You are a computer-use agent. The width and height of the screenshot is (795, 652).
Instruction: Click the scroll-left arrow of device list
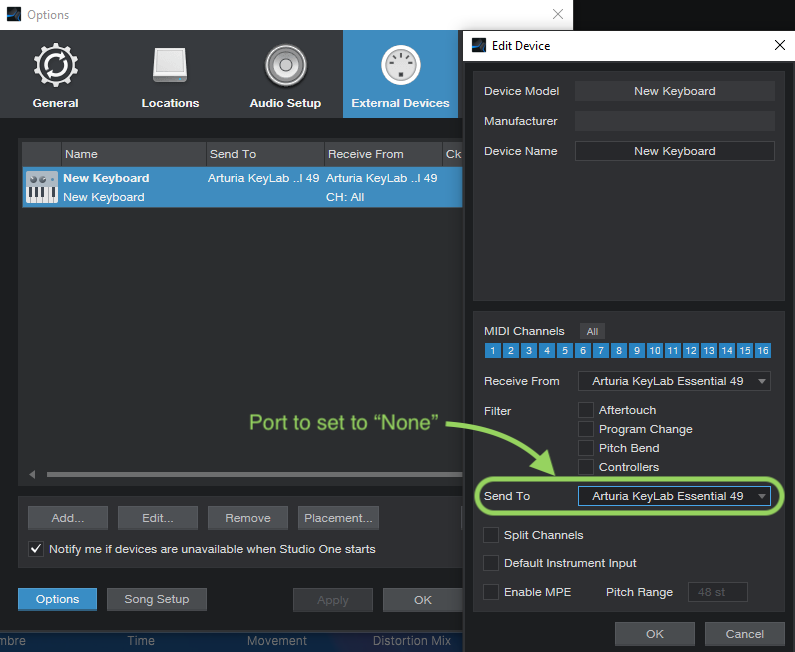coord(32,475)
